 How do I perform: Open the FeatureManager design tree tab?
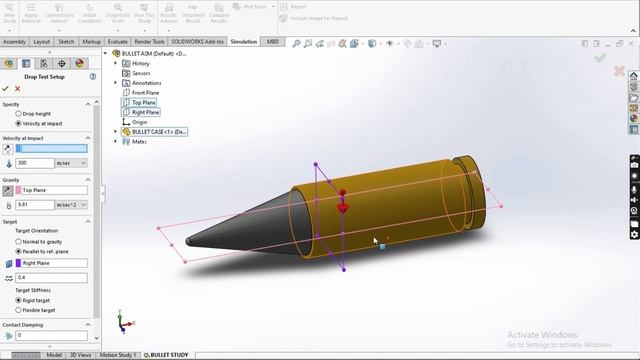click(9, 63)
